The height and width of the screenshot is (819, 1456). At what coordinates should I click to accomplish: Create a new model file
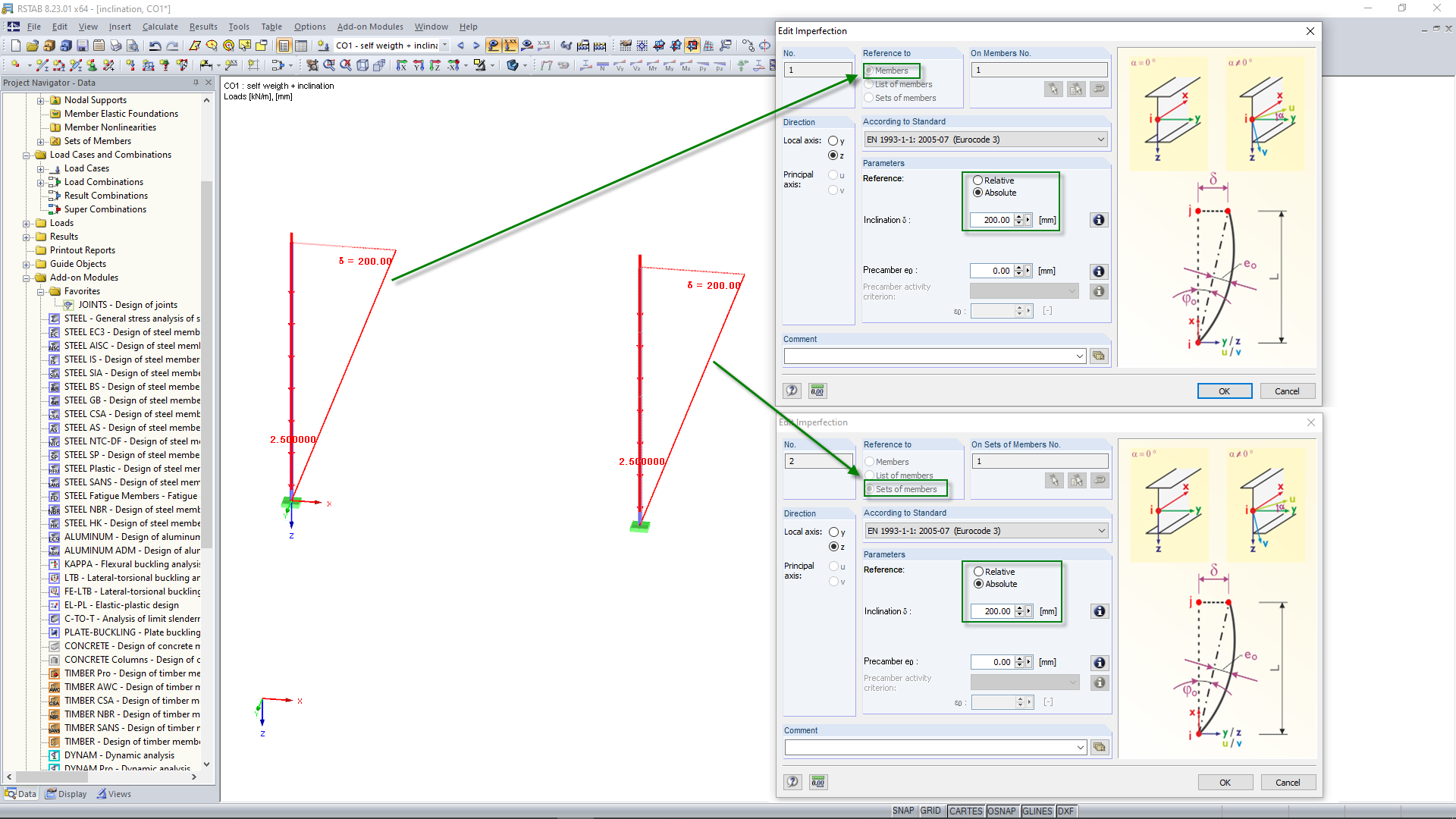[15, 45]
